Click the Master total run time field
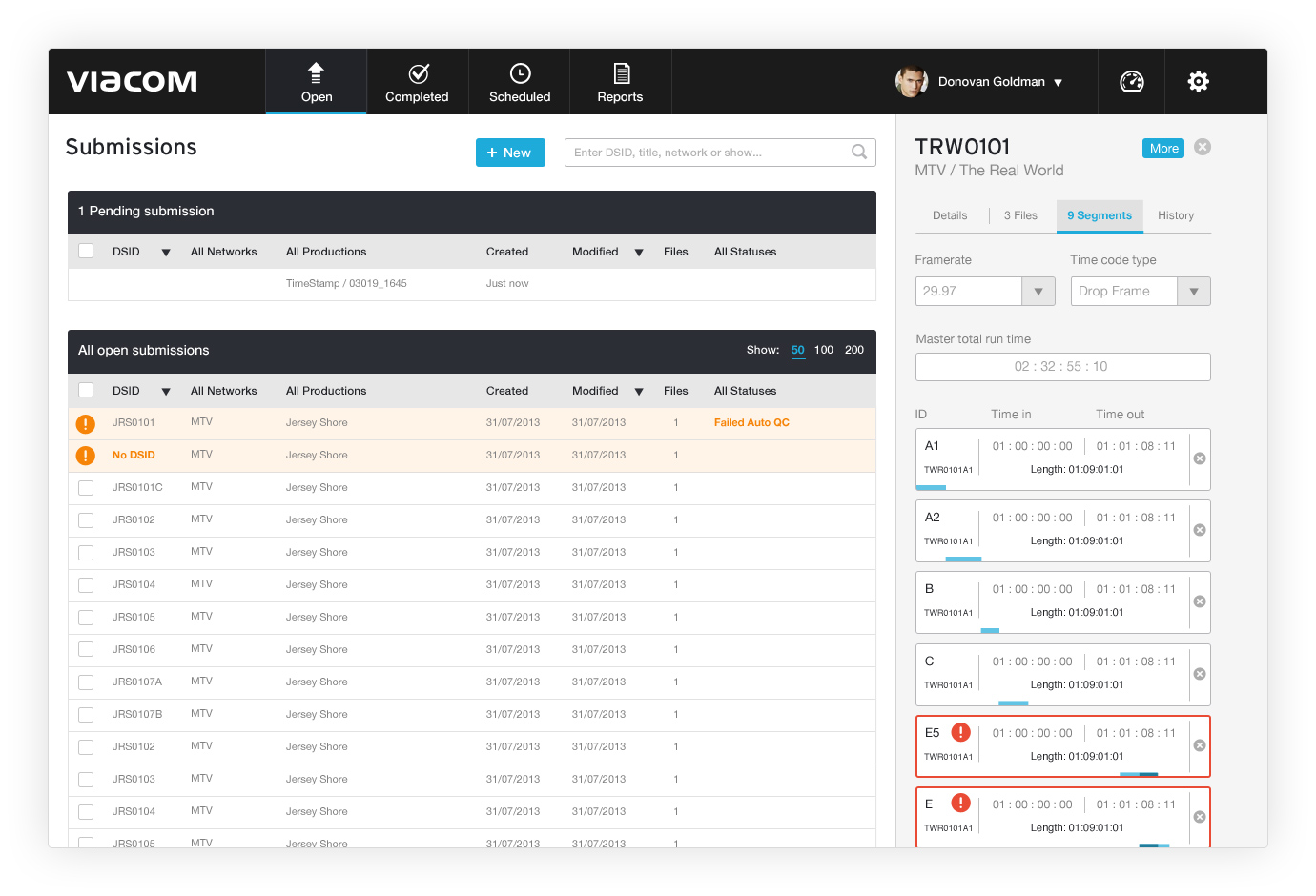This screenshot has height=896, width=1316. point(1063,367)
